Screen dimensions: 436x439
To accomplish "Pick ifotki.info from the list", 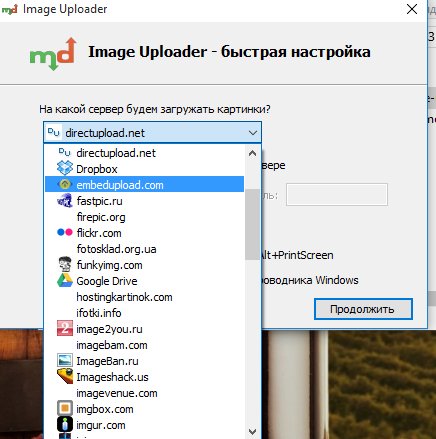I will 144,313.
